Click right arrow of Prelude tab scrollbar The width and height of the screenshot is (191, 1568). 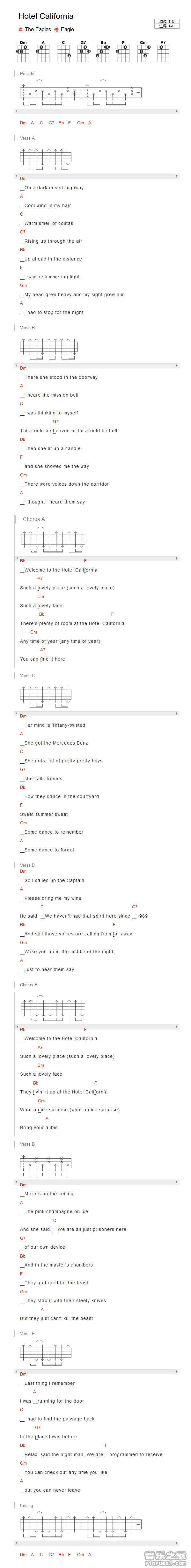pos(177,111)
